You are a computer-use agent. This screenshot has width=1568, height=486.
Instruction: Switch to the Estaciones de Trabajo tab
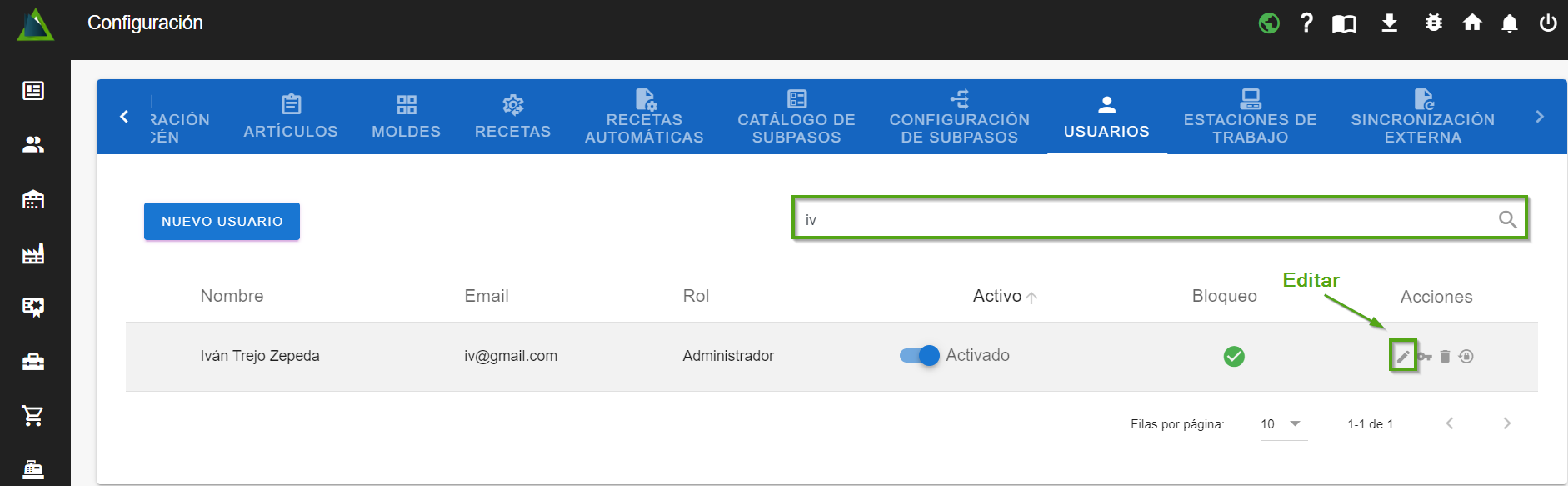(1250, 118)
